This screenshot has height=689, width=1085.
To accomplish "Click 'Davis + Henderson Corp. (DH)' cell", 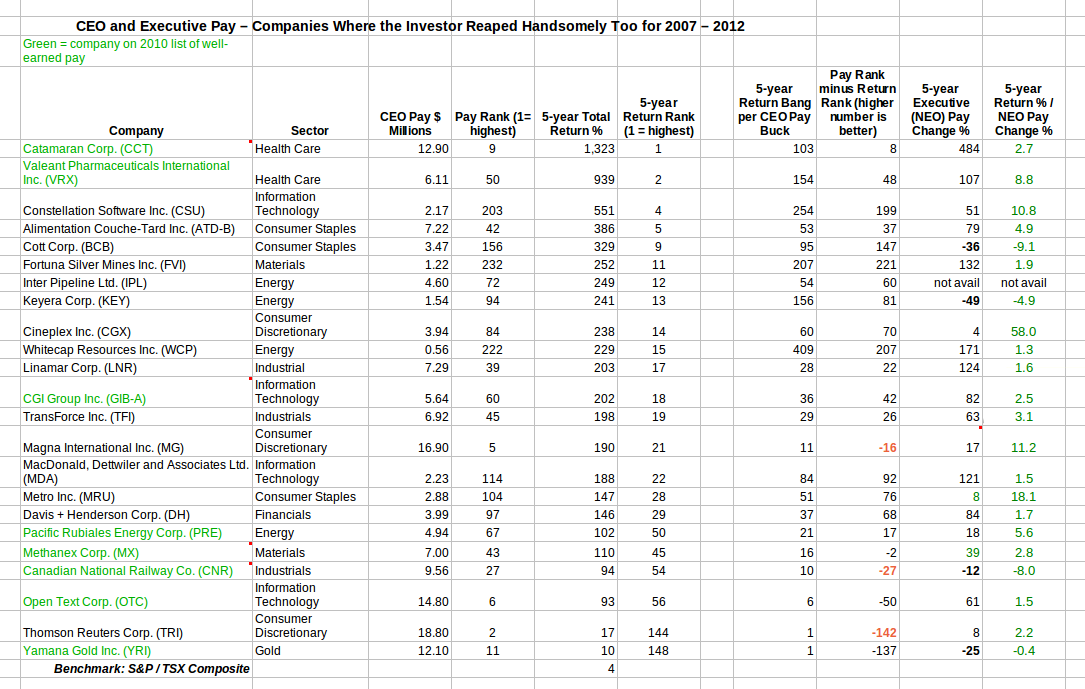I will (x=136, y=515).
